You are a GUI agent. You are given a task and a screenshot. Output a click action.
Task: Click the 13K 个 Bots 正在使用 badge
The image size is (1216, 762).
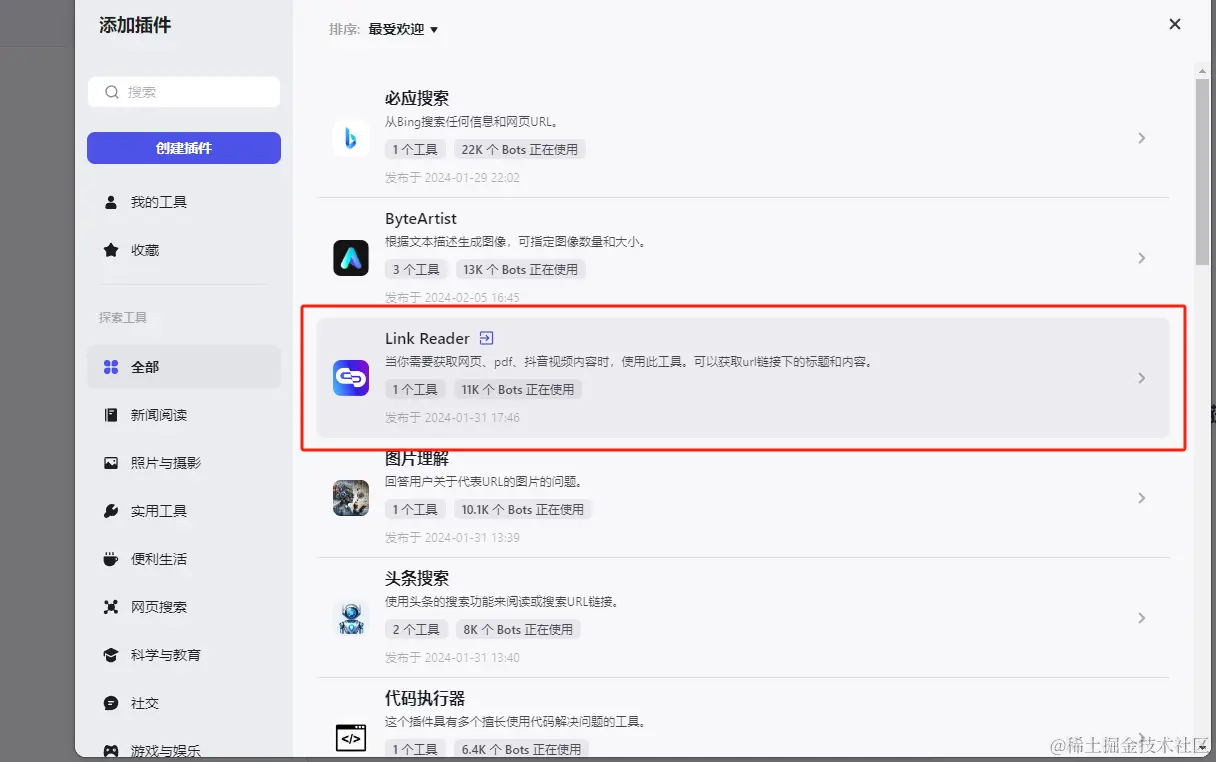tap(520, 269)
